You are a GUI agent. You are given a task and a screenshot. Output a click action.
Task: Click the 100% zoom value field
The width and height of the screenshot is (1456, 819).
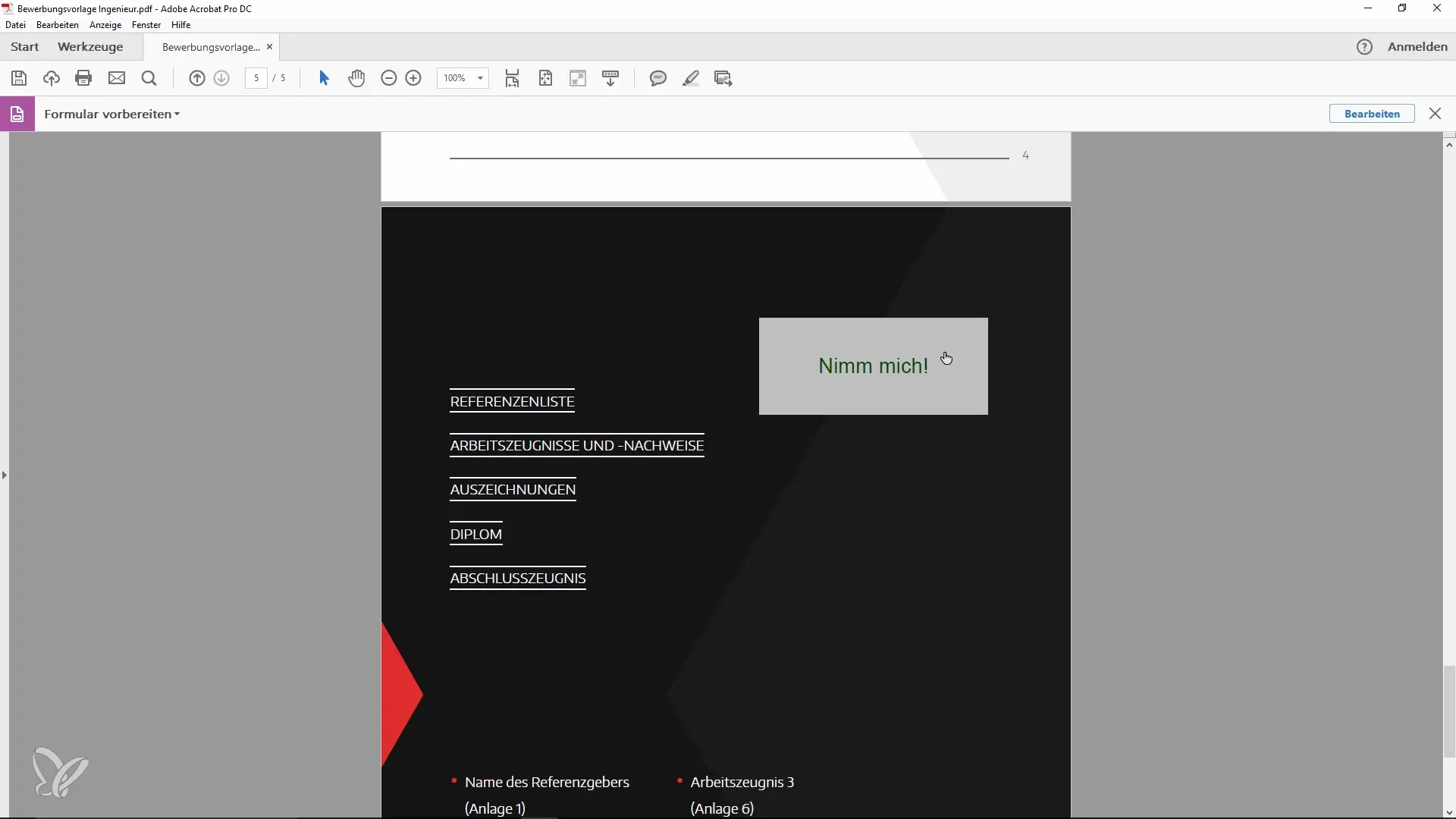(455, 78)
